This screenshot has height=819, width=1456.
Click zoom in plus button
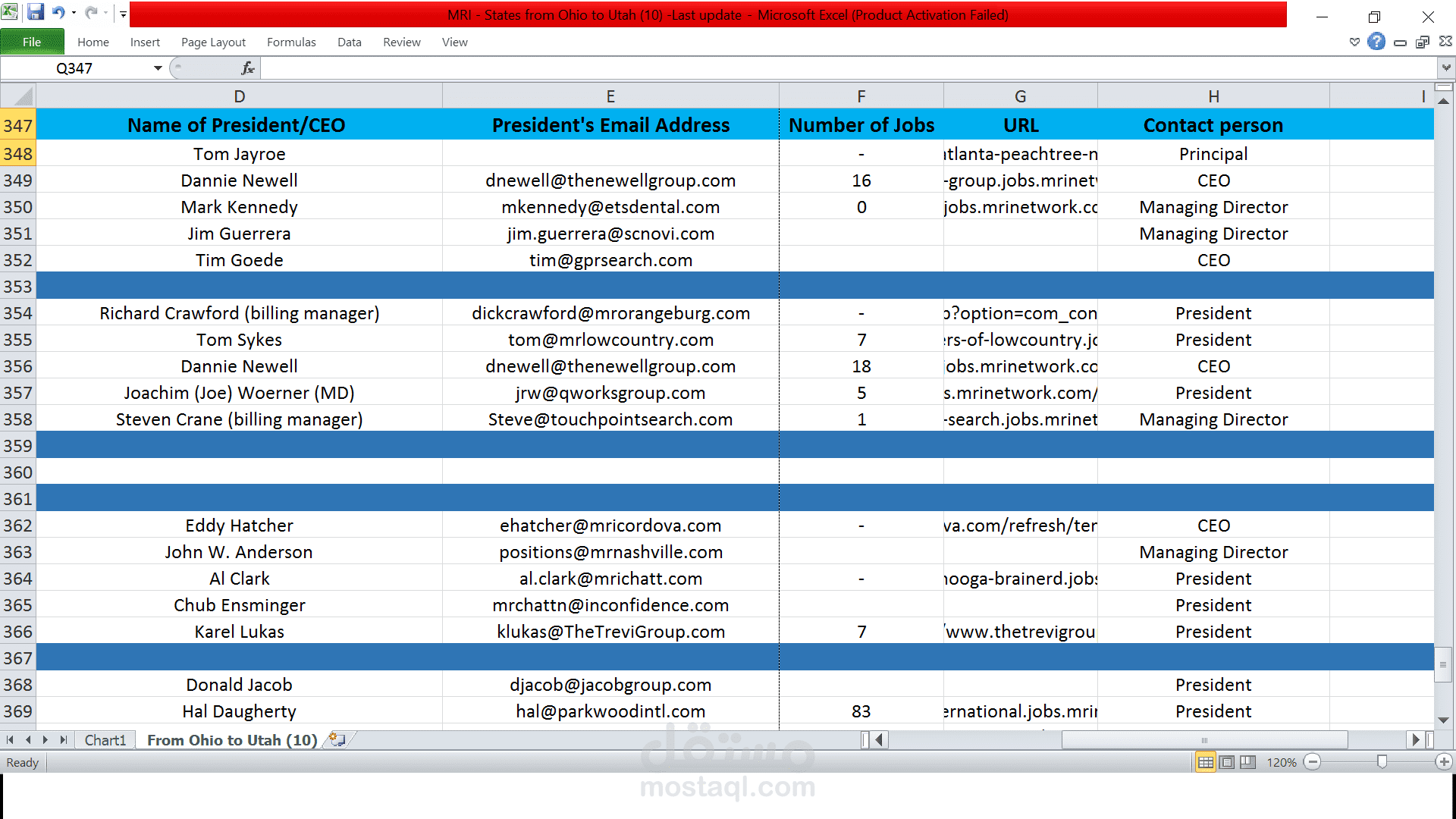pos(1444,762)
